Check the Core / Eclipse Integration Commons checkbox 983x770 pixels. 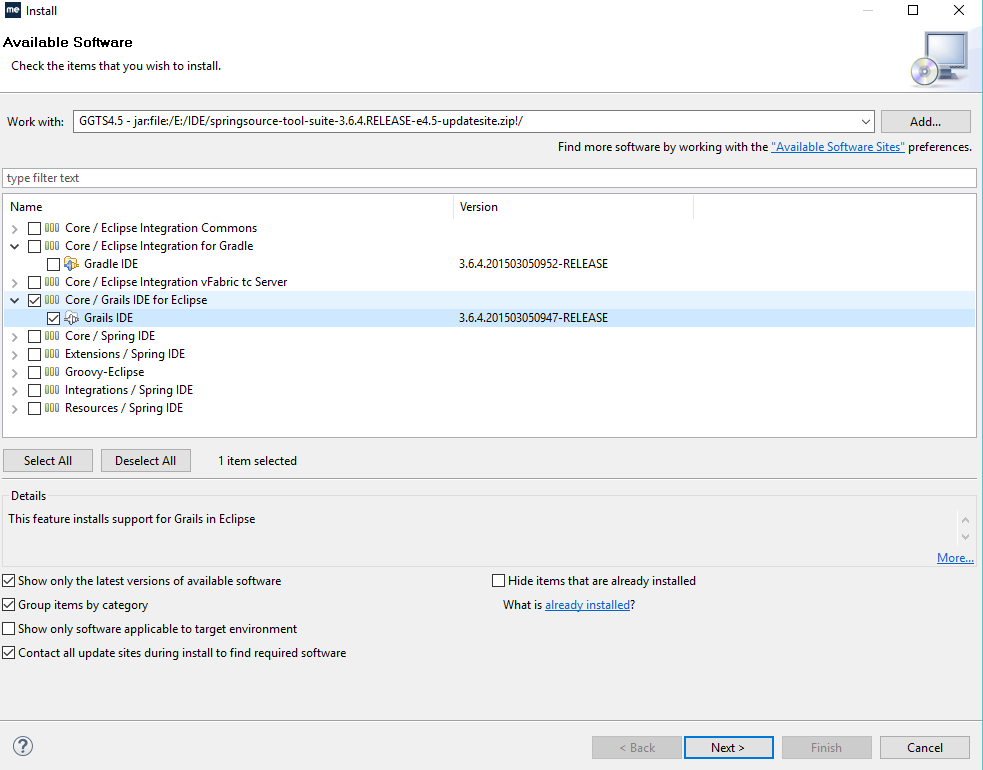tap(34, 228)
